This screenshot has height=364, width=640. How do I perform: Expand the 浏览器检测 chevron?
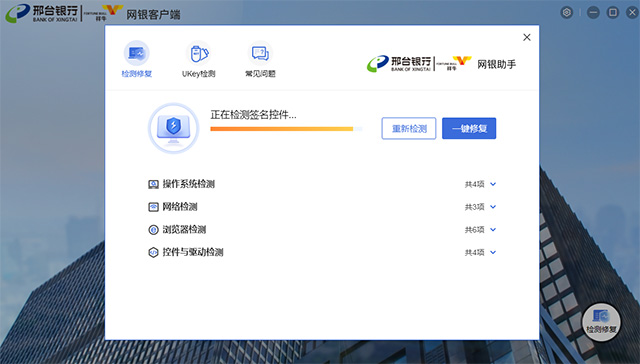[493, 230]
